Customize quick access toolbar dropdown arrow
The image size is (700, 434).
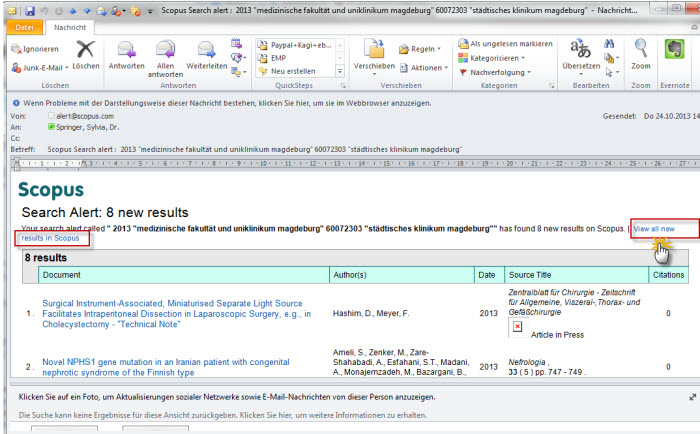click(x=150, y=11)
